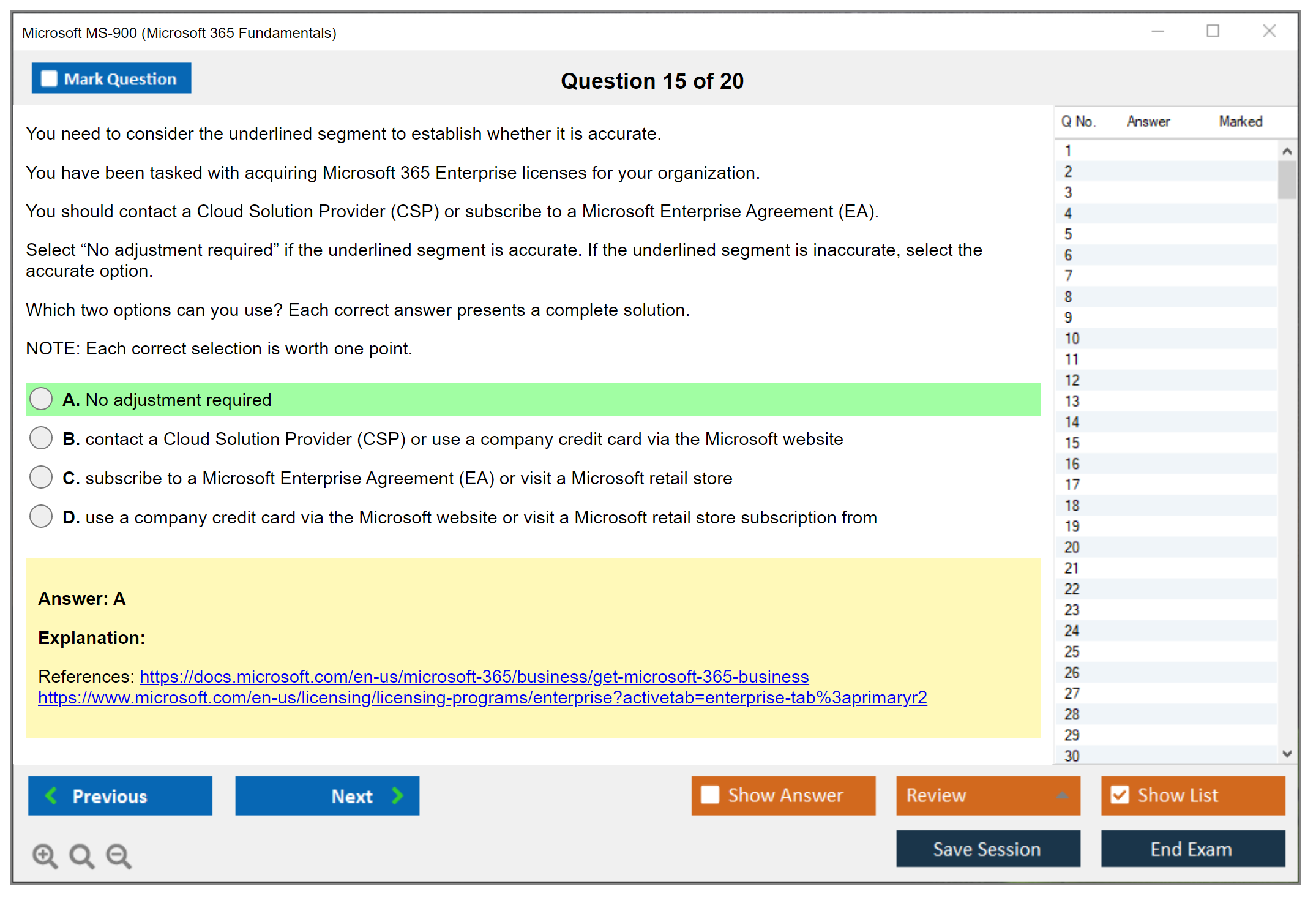Select radio button for option D
1316x900 pixels.
(41, 517)
